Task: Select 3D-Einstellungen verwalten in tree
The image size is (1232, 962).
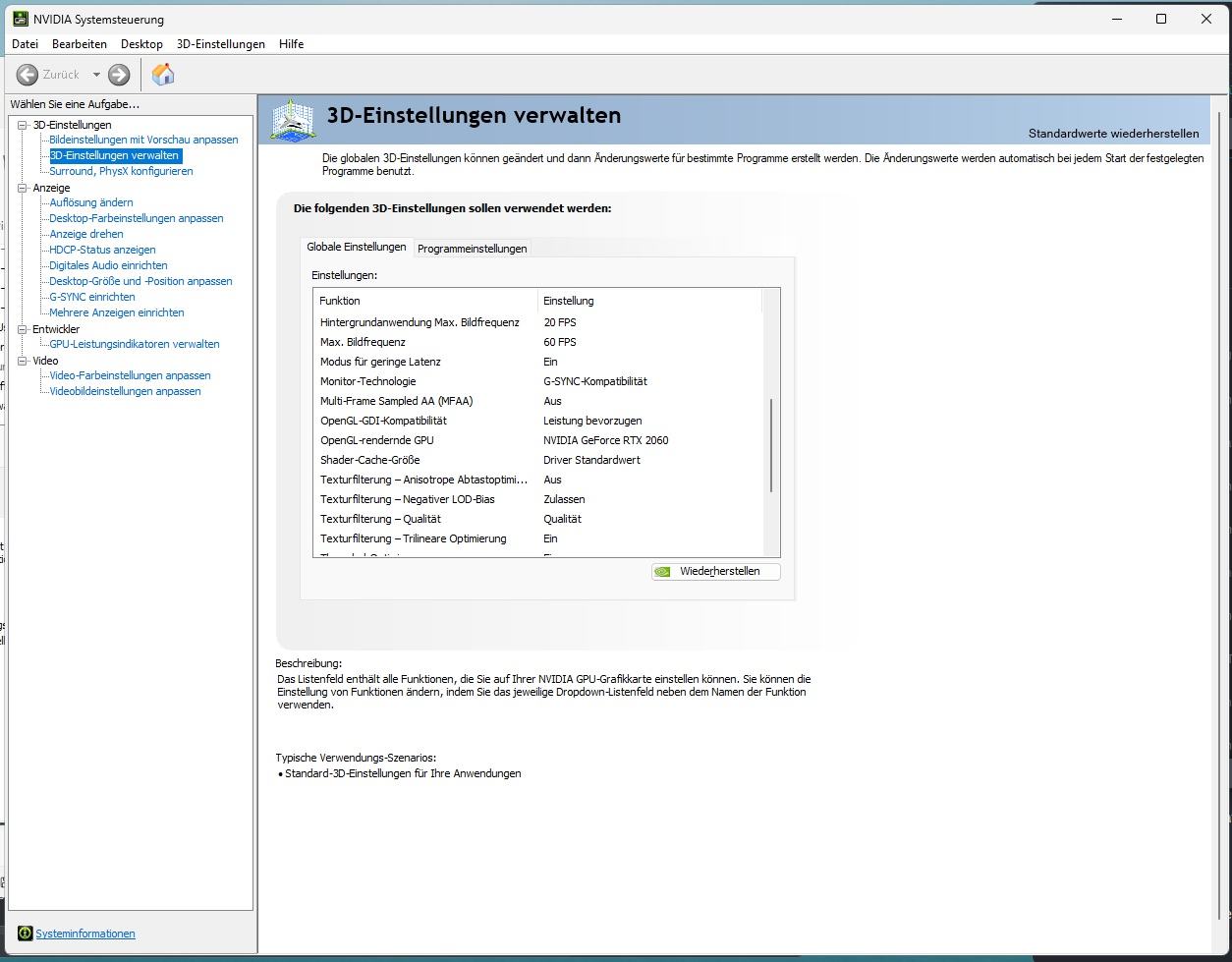Action: 115,155
